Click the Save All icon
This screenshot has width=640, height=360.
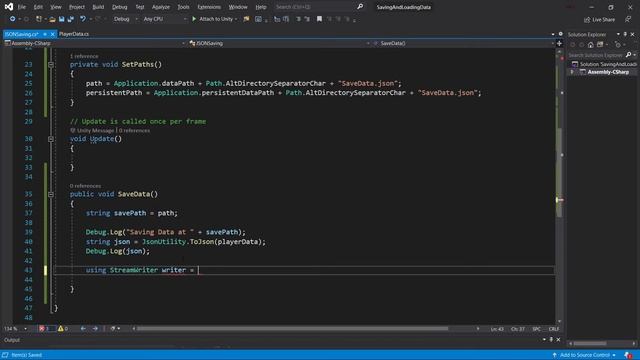[x=71, y=19]
